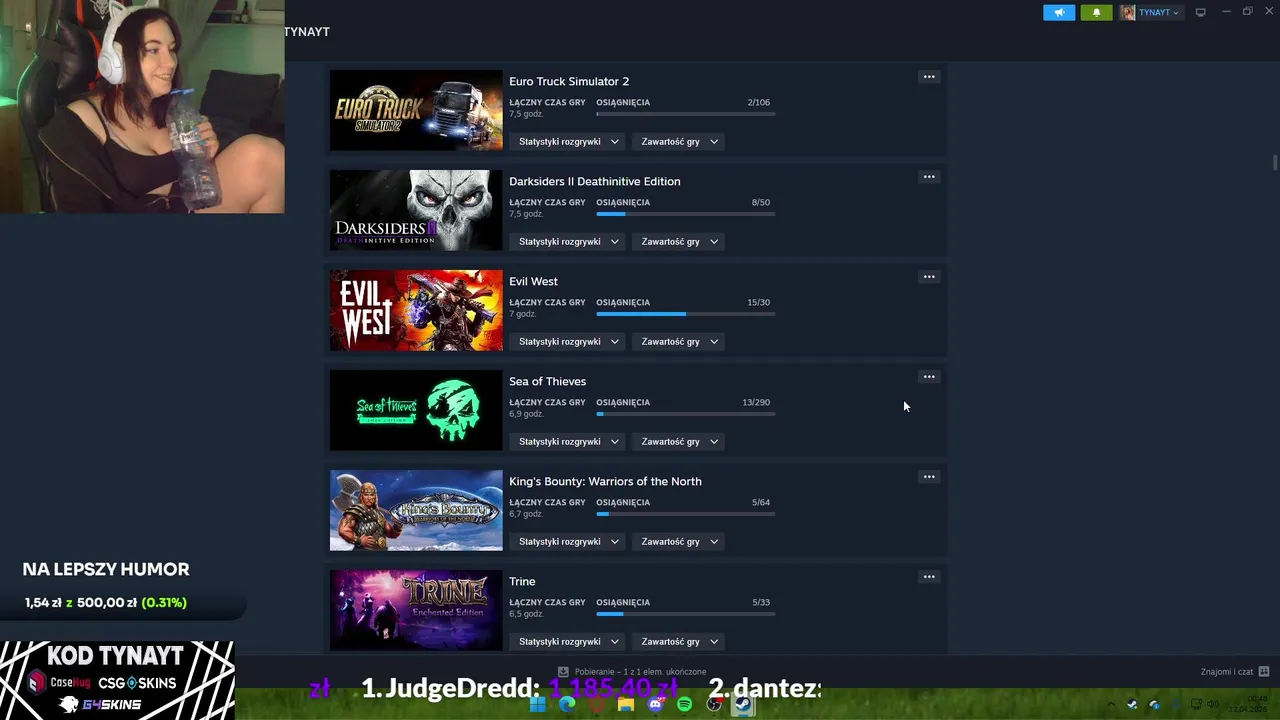Expand Statystyki rozgrywki for Trine

[569, 642]
